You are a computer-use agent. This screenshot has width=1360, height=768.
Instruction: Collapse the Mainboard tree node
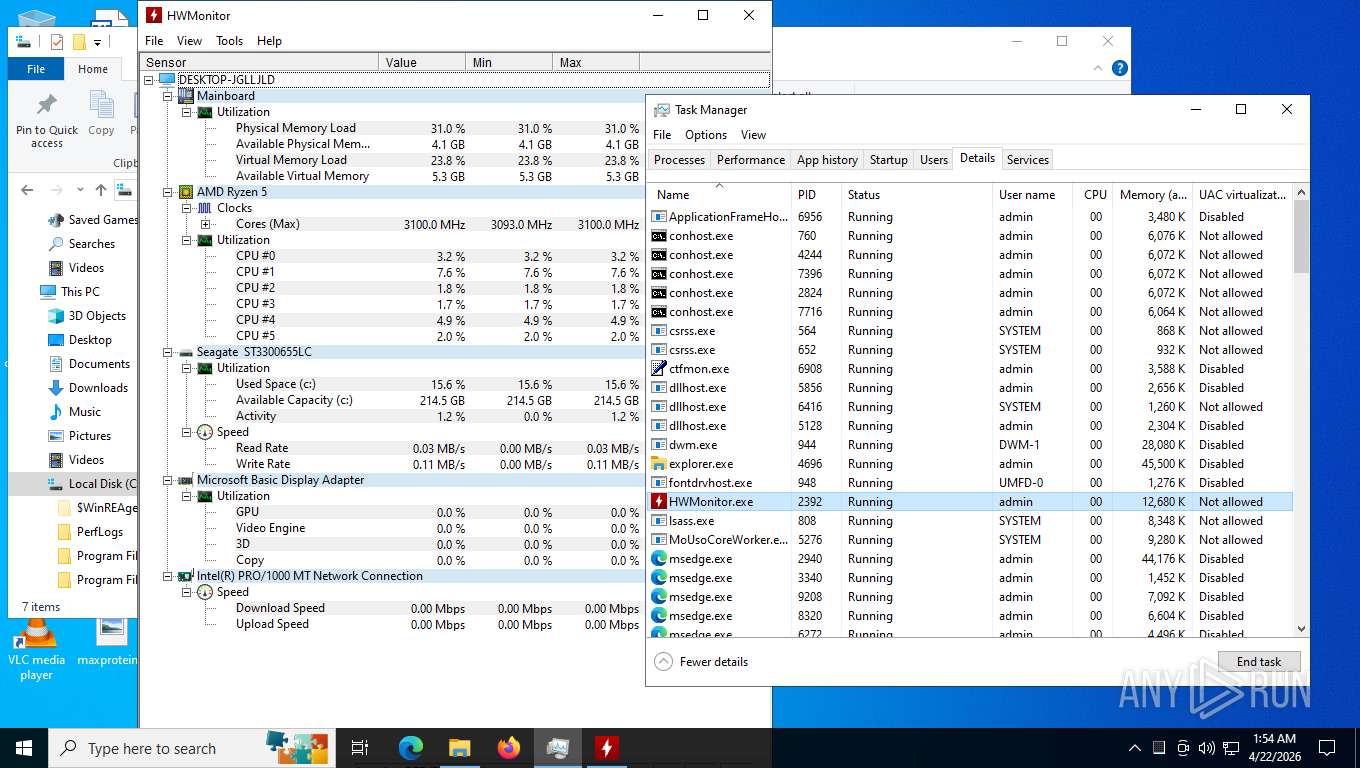[x=168, y=96]
